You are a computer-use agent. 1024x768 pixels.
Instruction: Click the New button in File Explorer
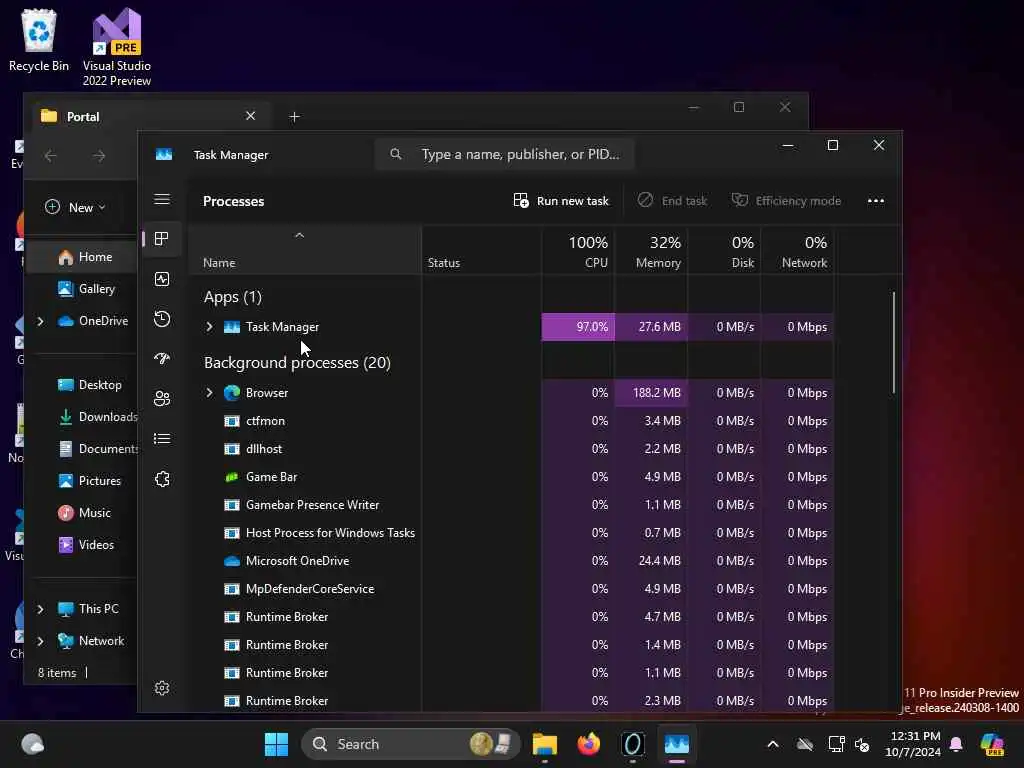(75, 207)
